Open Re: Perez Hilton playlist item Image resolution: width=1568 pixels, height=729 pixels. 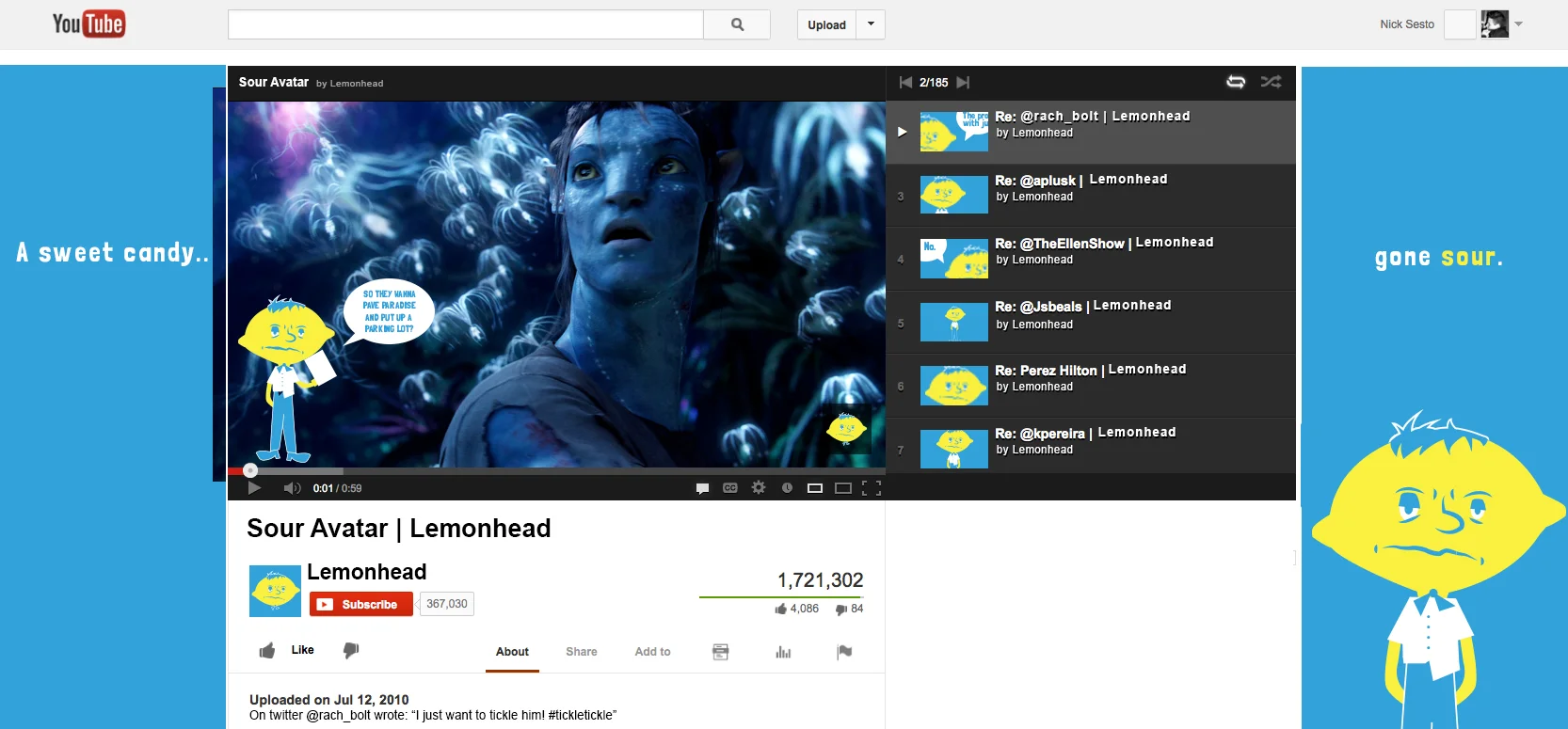(x=1091, y=386)
